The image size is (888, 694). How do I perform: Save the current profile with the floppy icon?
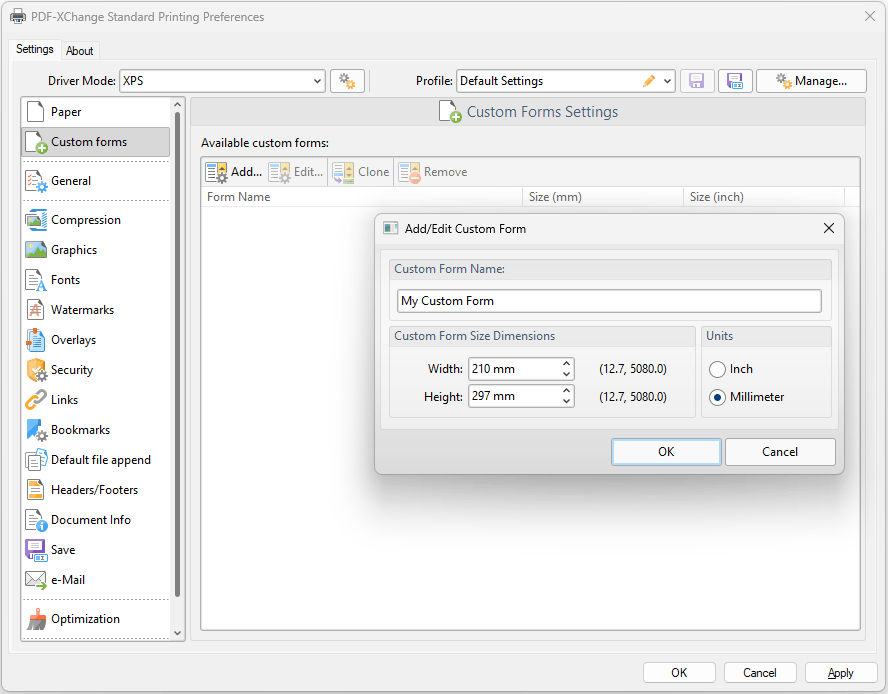click(x=697, y=81)
